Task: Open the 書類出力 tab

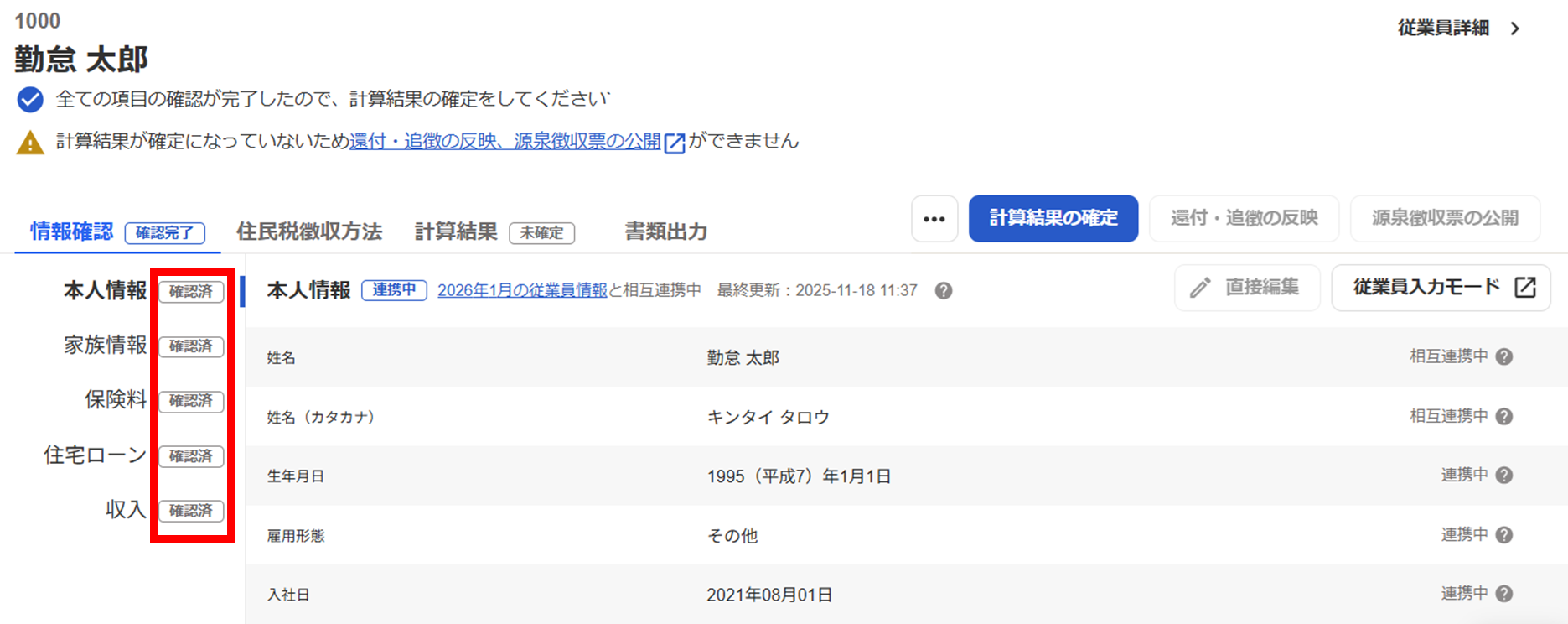Action: (x=666, y=231)
